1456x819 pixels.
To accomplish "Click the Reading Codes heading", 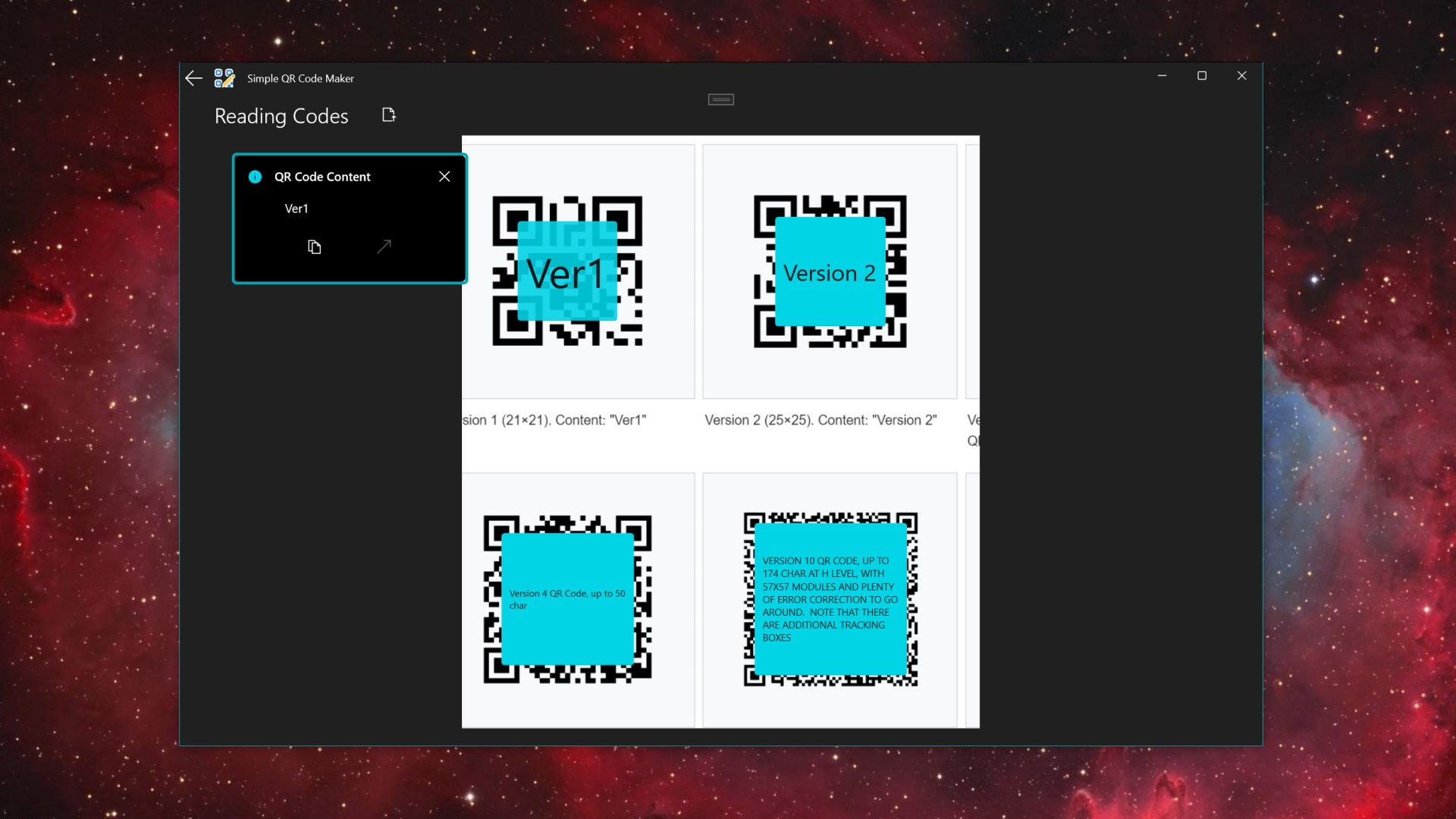I will (x=281, y=116).
